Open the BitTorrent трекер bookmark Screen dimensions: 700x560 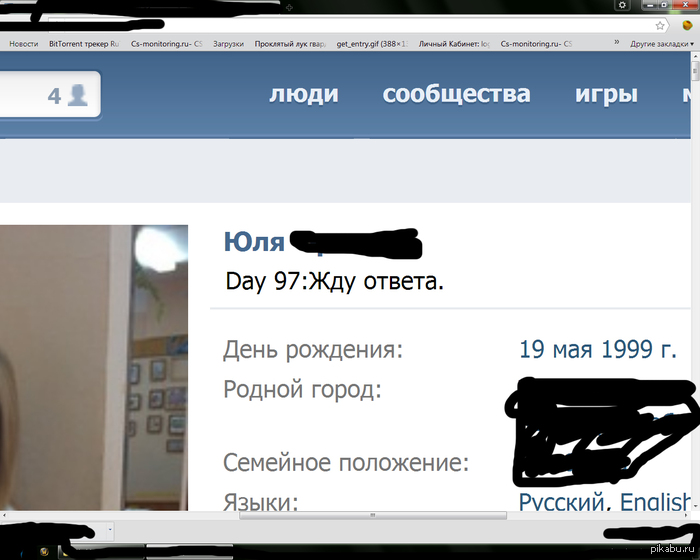tap(84, 44)
